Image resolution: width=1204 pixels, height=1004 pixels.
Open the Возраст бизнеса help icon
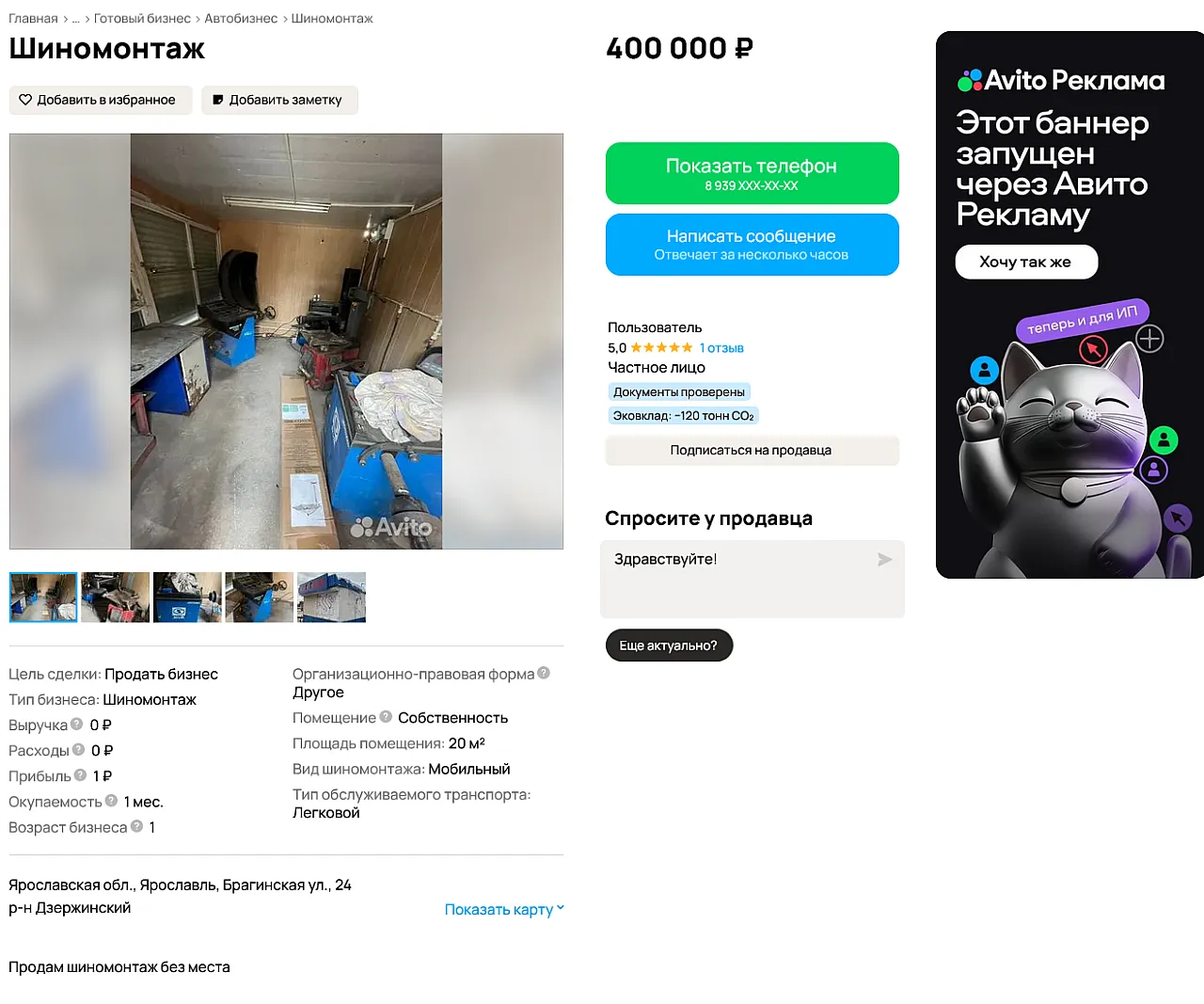coord(137,826)
